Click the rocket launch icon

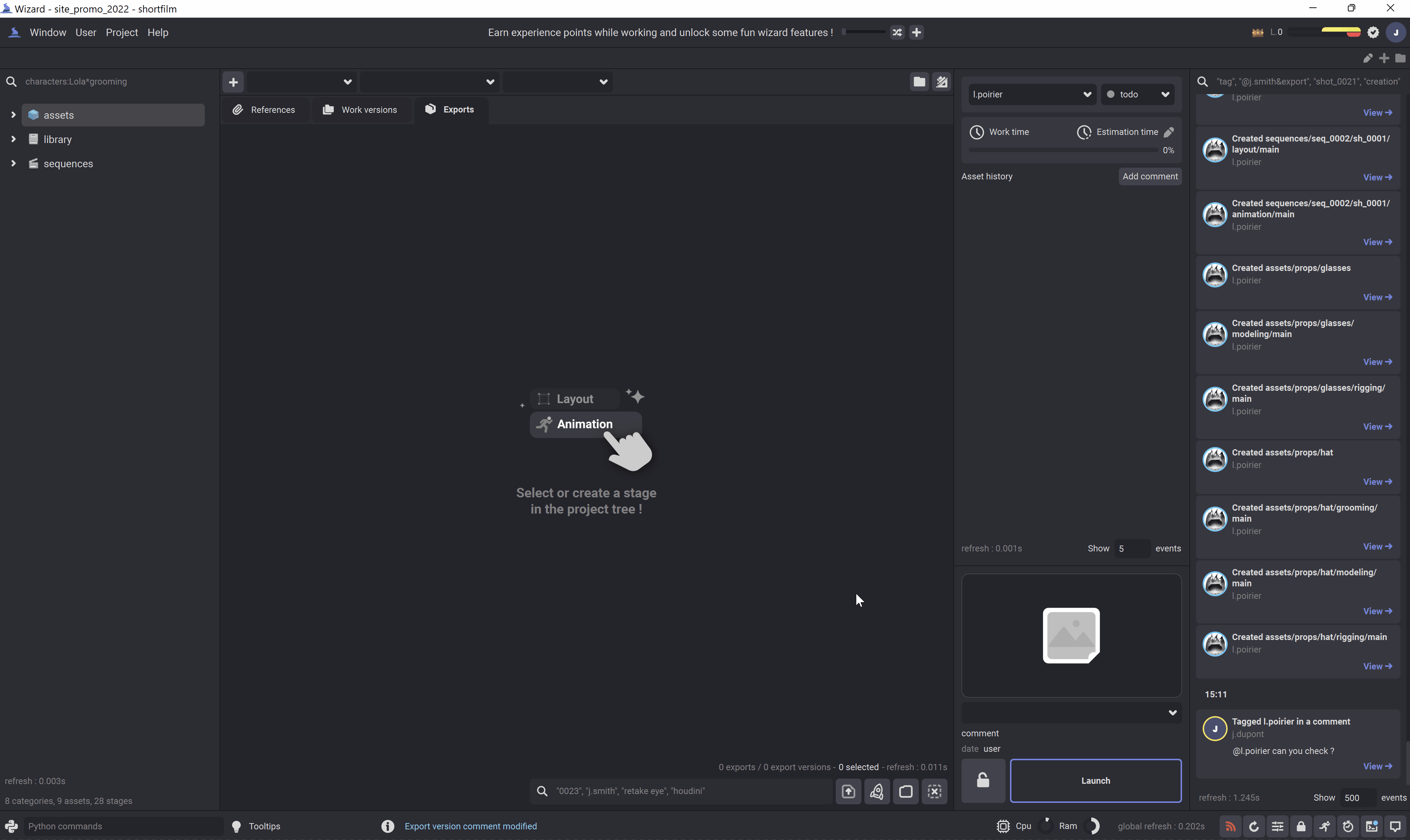tap(877, 791)
